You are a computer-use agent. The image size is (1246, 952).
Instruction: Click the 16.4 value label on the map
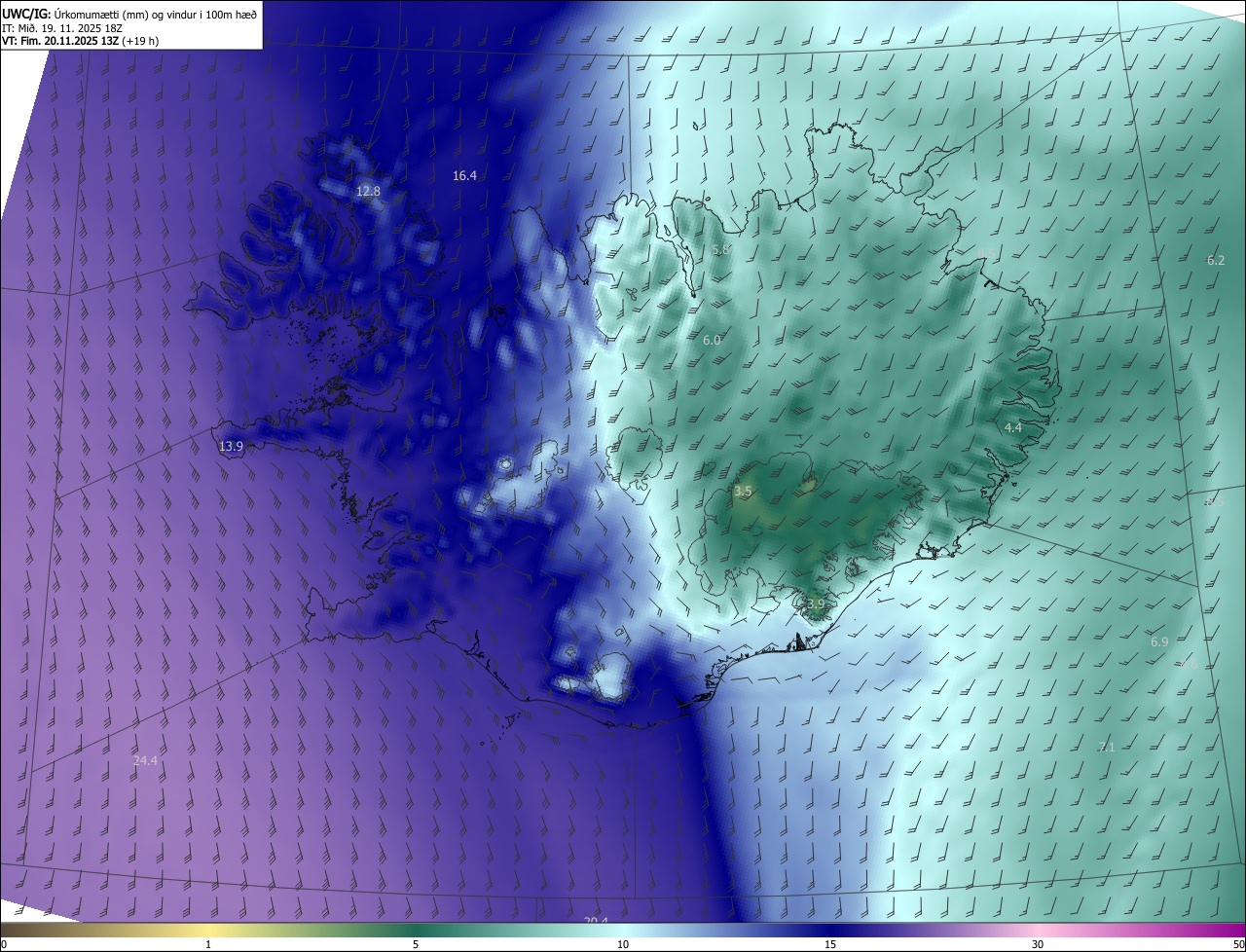464,175
